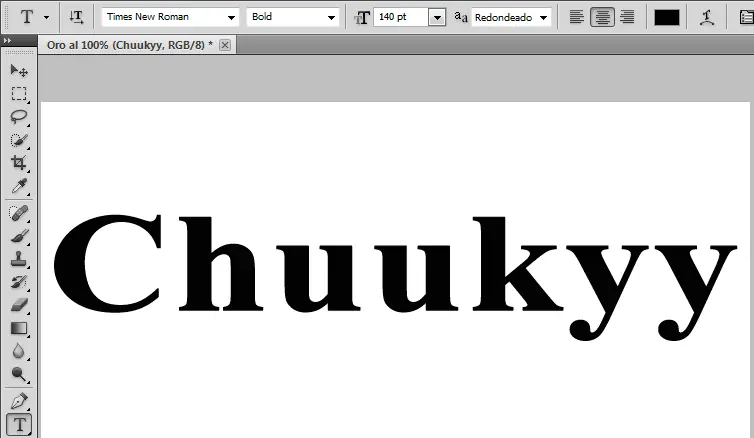Expand the font size dropdown arrow

pyautogui.click(x=437, y=17)
